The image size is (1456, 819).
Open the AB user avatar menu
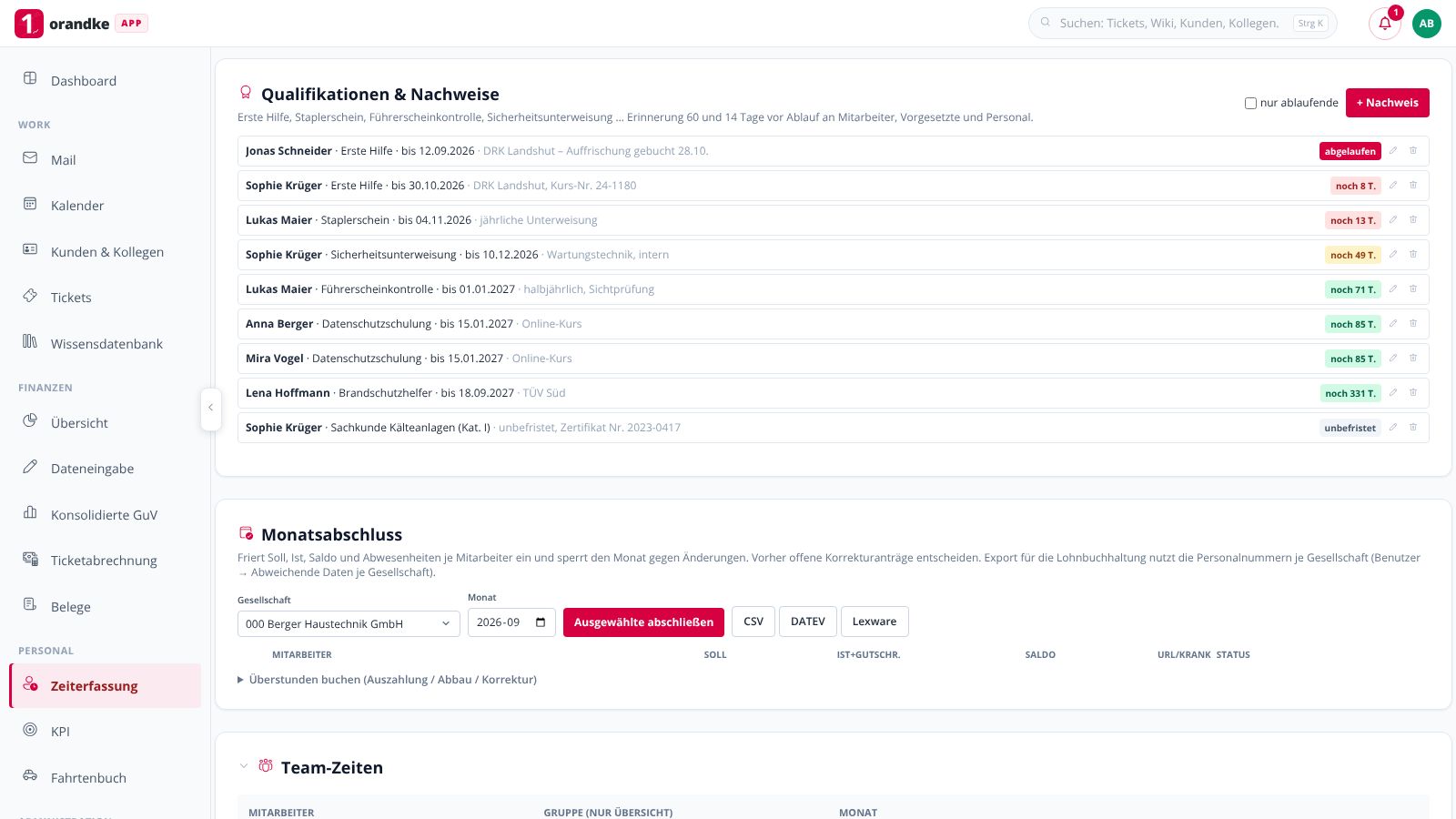coord(1426,24)
